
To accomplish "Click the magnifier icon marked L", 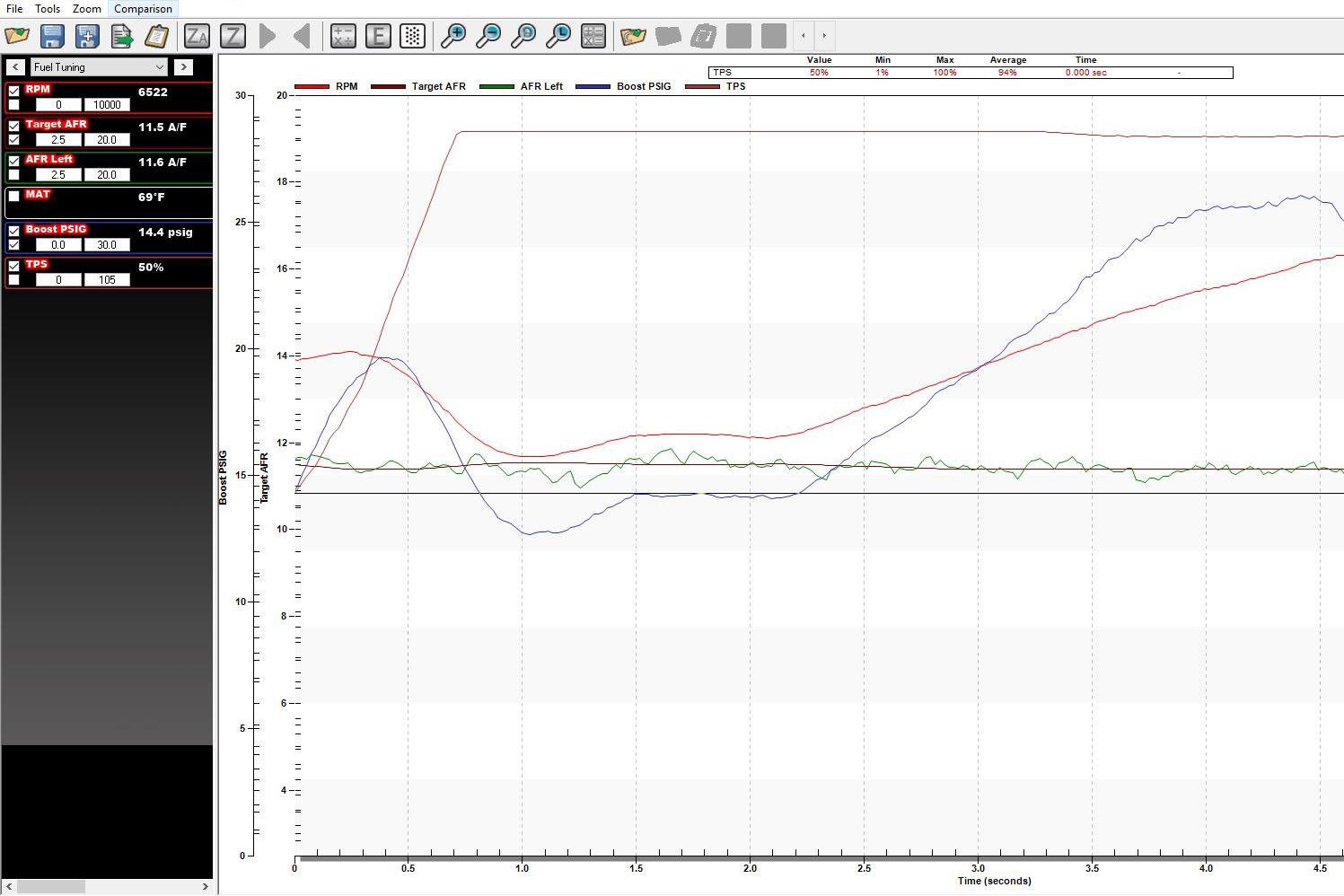I will 558,37.
